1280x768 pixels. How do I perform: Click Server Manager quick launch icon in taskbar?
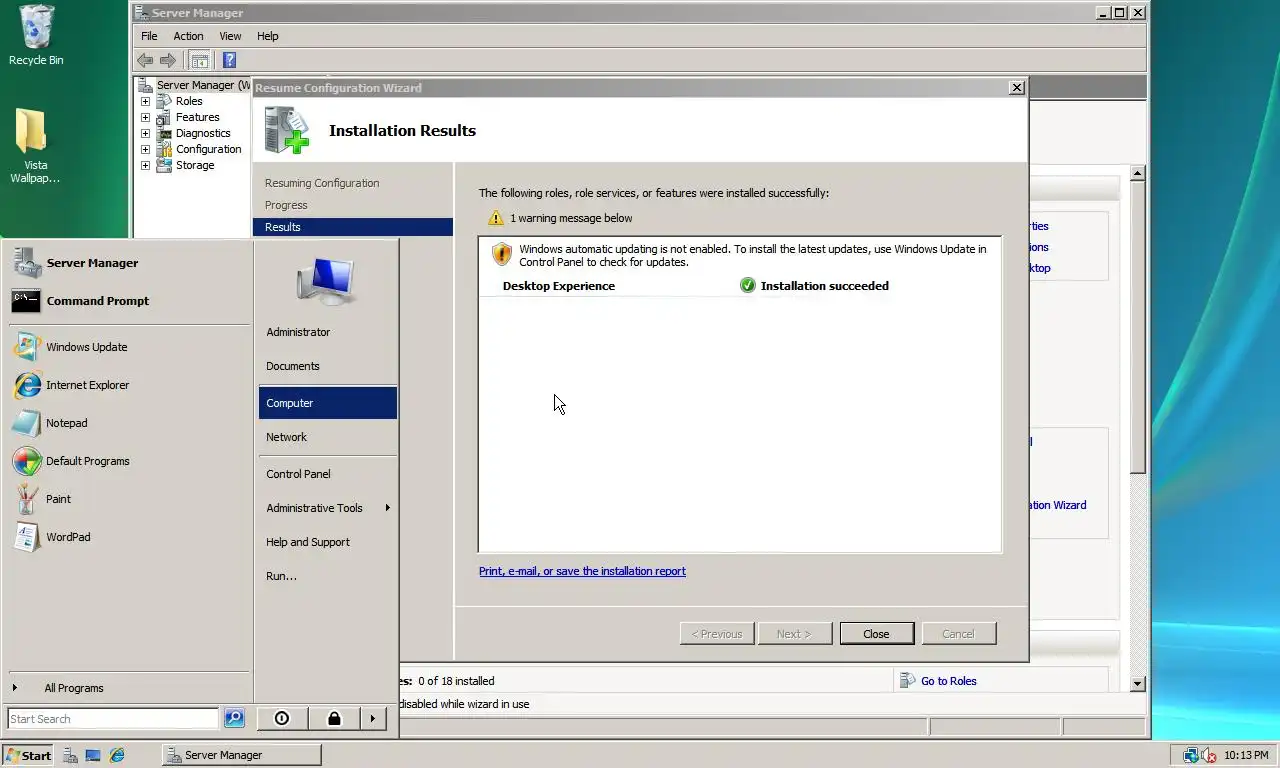point(70,755)
